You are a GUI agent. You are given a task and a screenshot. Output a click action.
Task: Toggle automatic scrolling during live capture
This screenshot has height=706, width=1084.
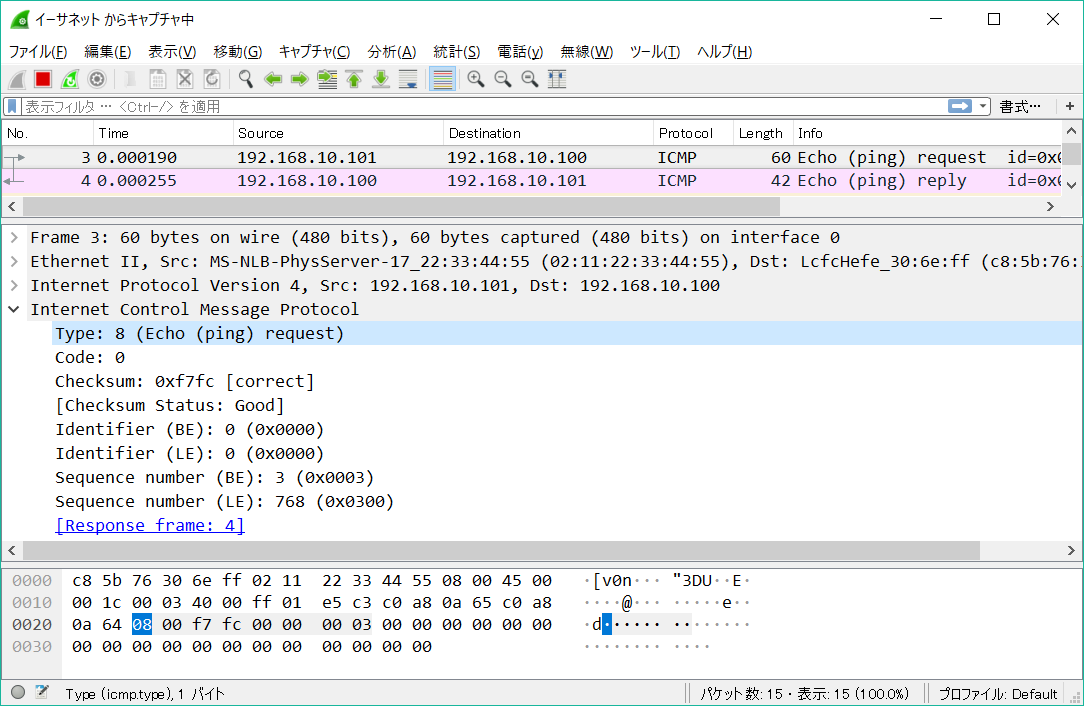(x=408, y=78)
